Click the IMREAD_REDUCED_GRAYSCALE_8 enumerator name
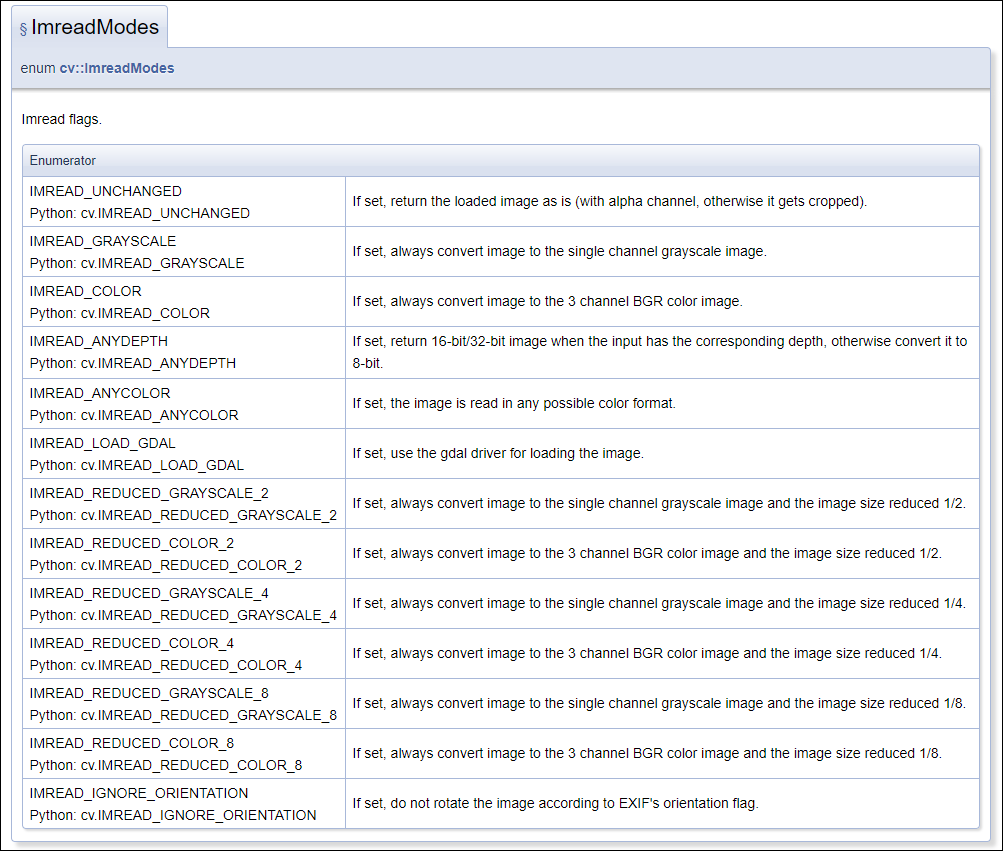Image resolution: width=1003 pixels, height=851 pixels. point(149,693)
